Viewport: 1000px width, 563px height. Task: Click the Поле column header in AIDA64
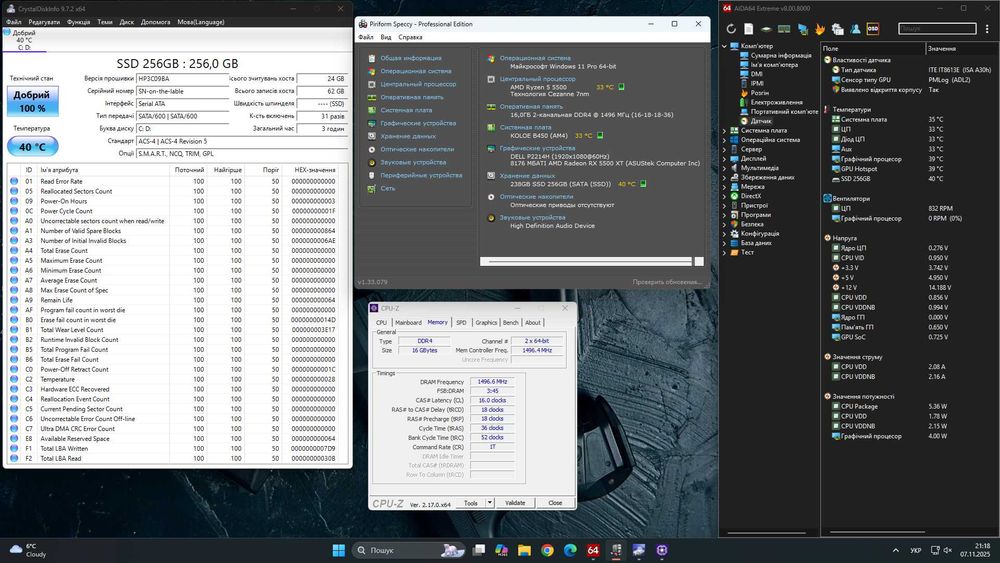pyautogui.click(x=872, y=48)
